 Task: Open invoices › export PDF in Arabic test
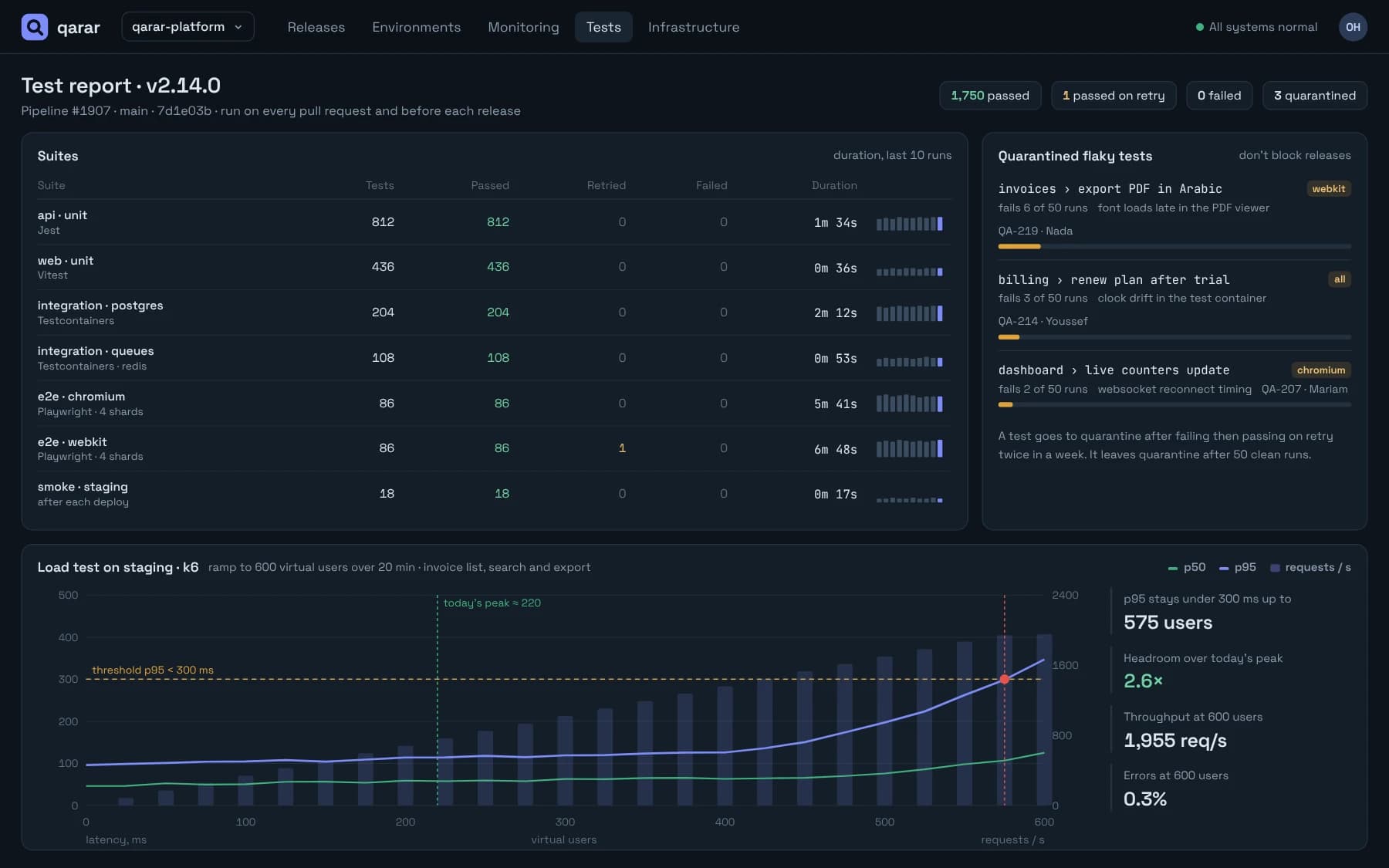click(x=1110, y=189)
